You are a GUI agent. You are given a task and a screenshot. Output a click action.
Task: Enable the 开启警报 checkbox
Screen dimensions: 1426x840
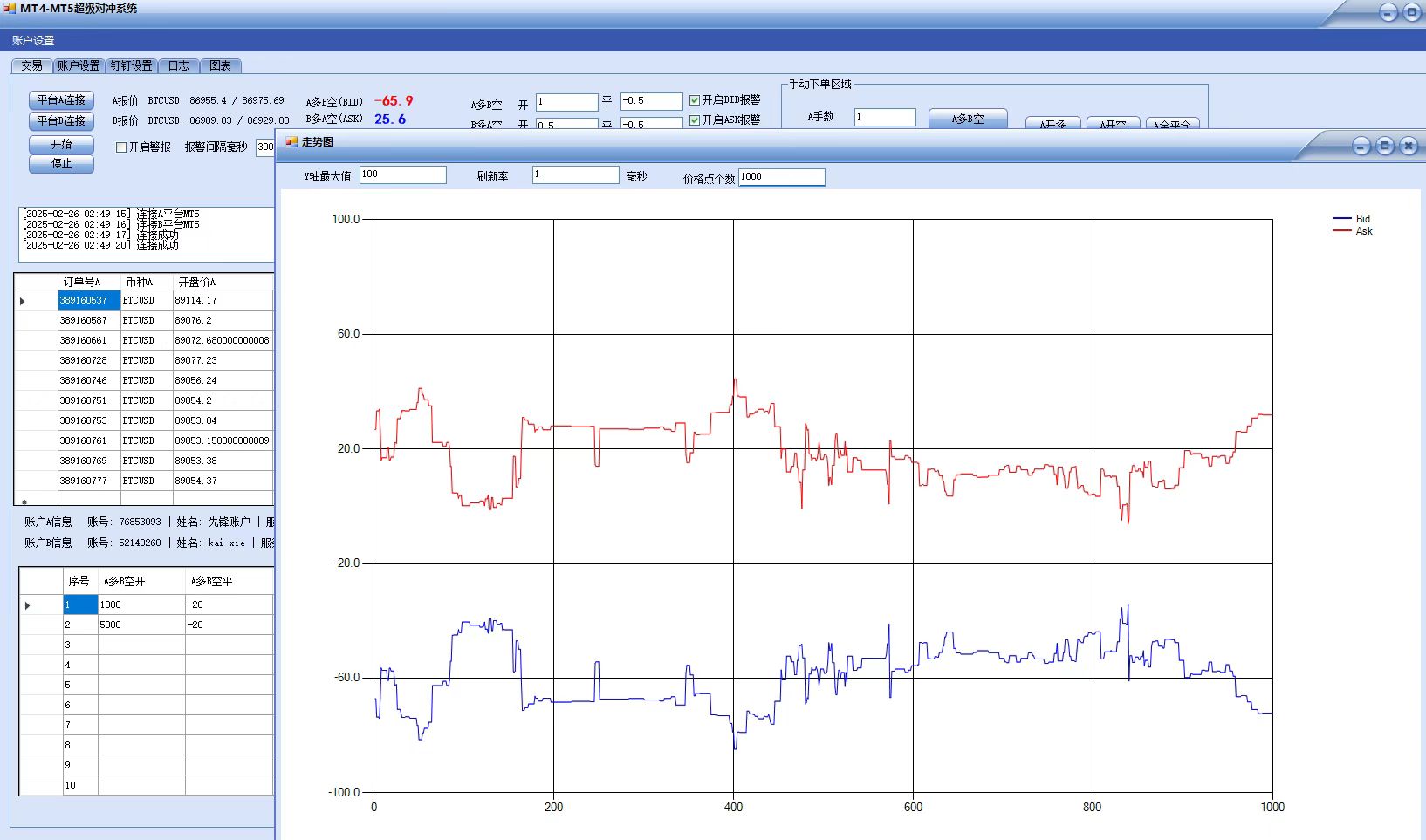pyautogui.click(x=121, y=147)
